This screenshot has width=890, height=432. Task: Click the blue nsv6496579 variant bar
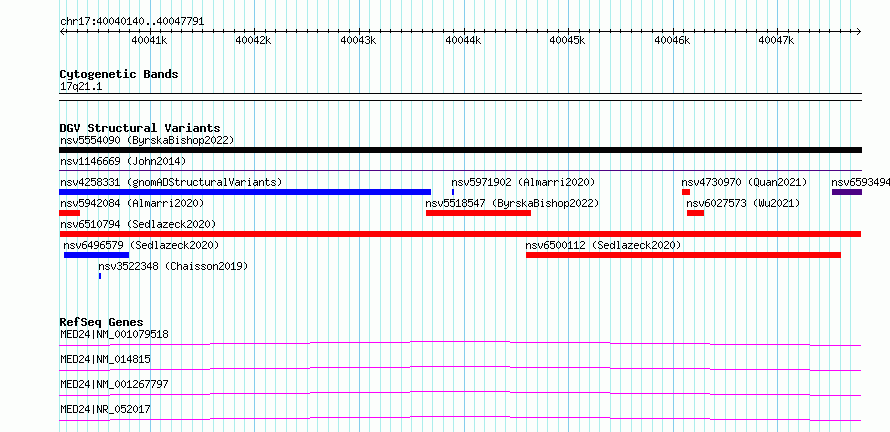96,255
